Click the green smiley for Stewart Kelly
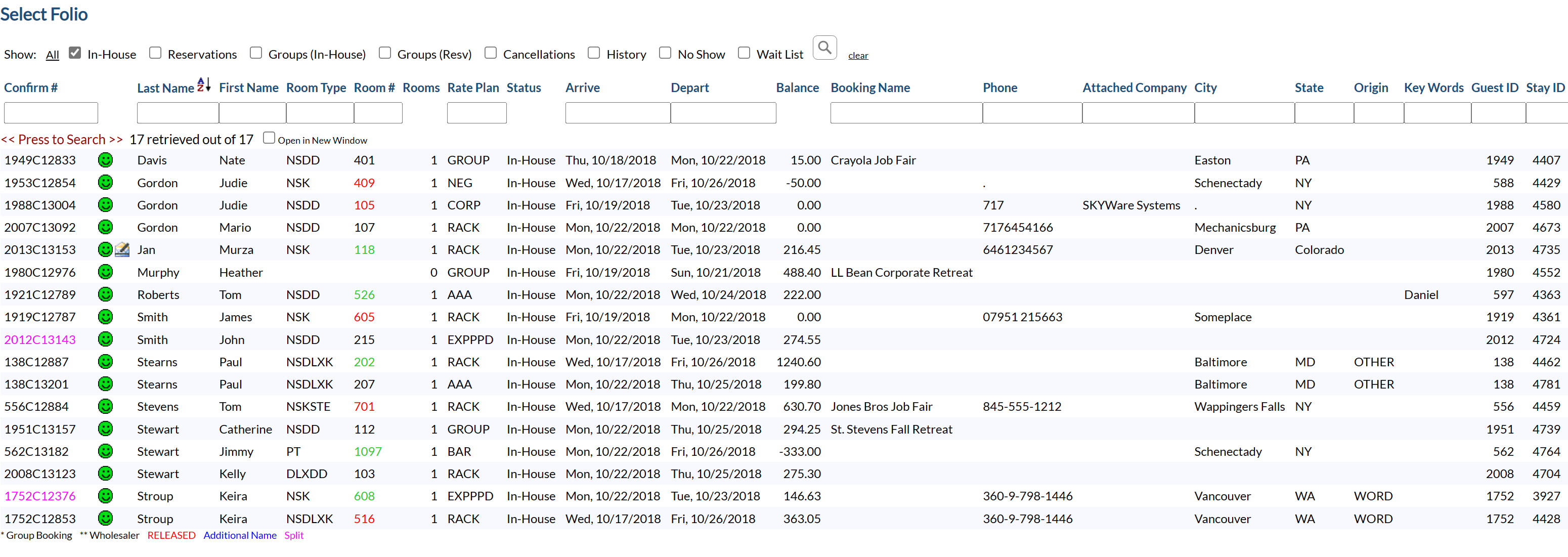 pos(105,474)
